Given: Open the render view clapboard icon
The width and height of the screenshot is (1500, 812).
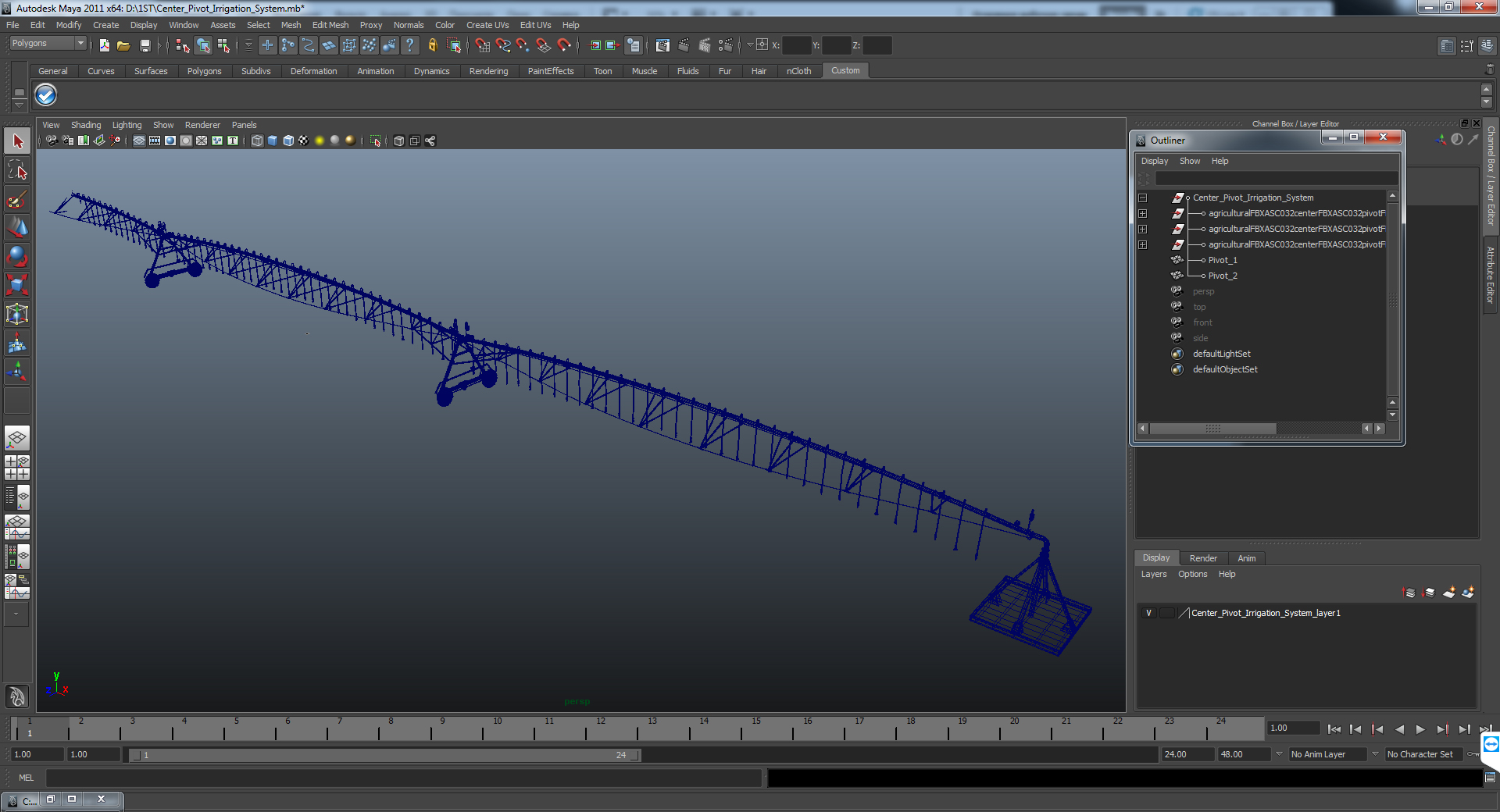Looking at the screenshot, I should (x=662, y=45).
